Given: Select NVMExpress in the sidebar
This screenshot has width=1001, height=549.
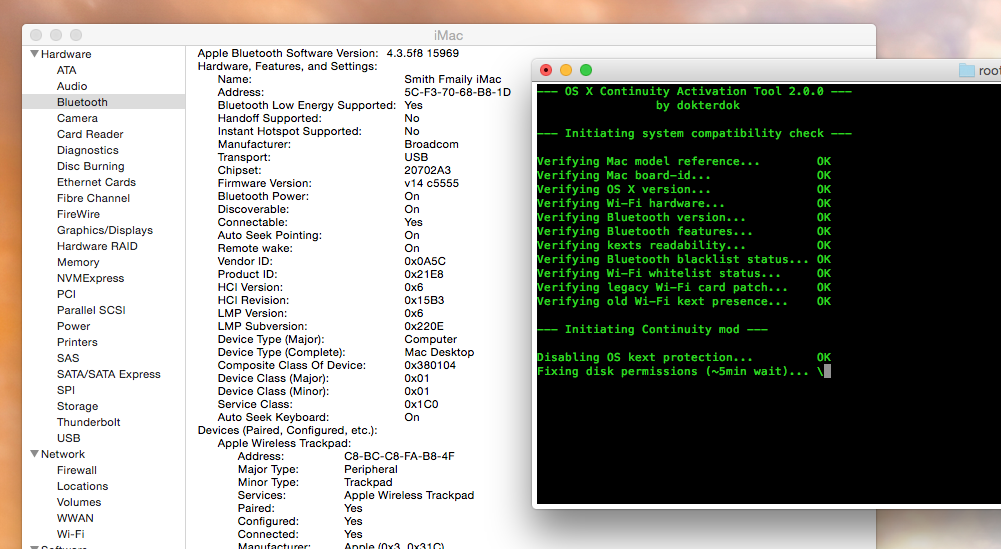Looking at the screenshot, I should (91, 278).
